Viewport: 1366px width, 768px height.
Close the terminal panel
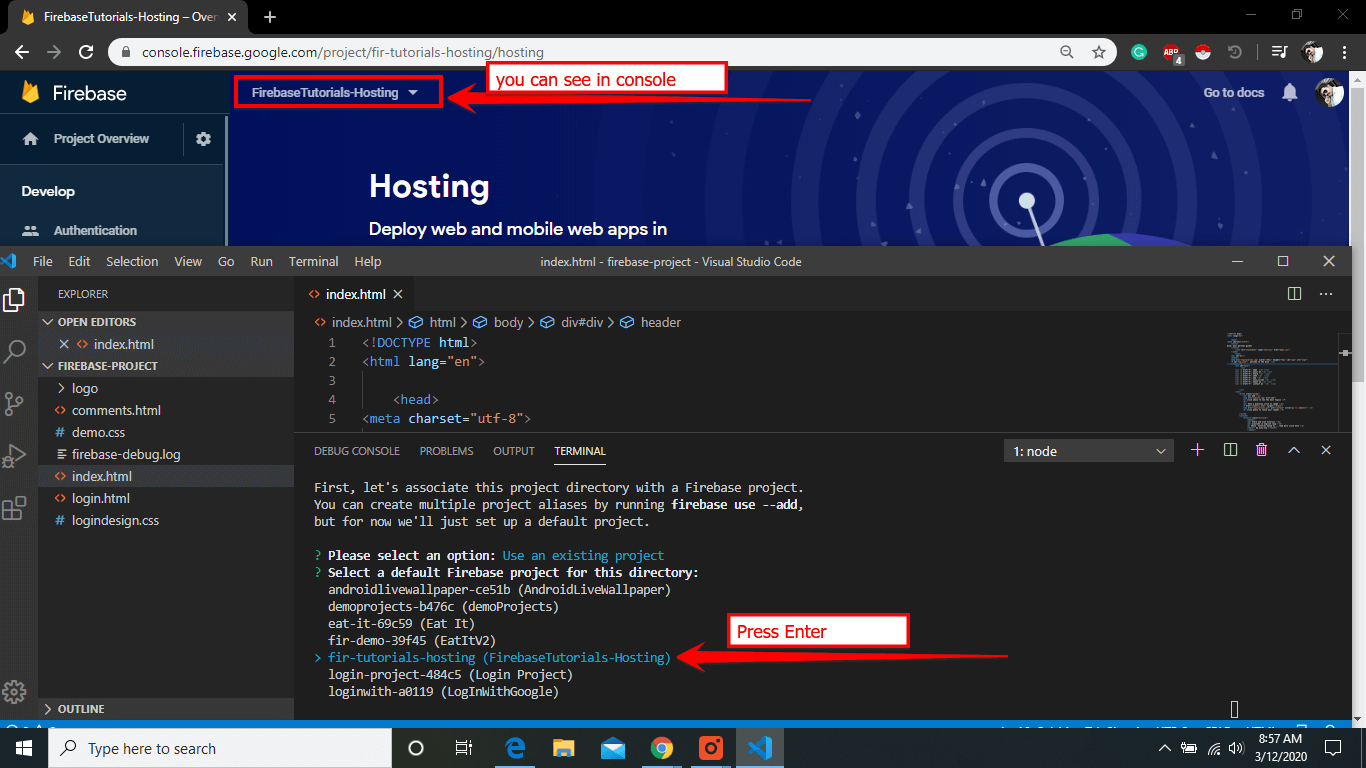coord(1326,450)
